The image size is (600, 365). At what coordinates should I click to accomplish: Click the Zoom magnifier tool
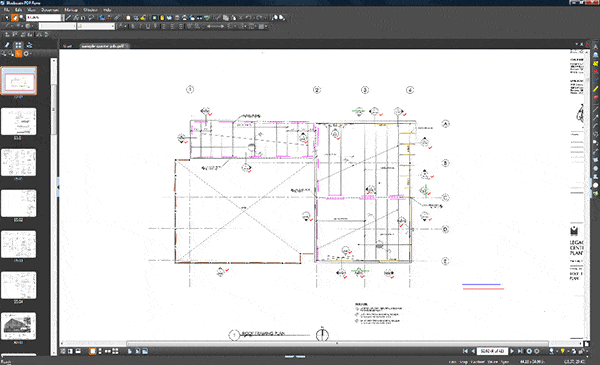point(22,18)
